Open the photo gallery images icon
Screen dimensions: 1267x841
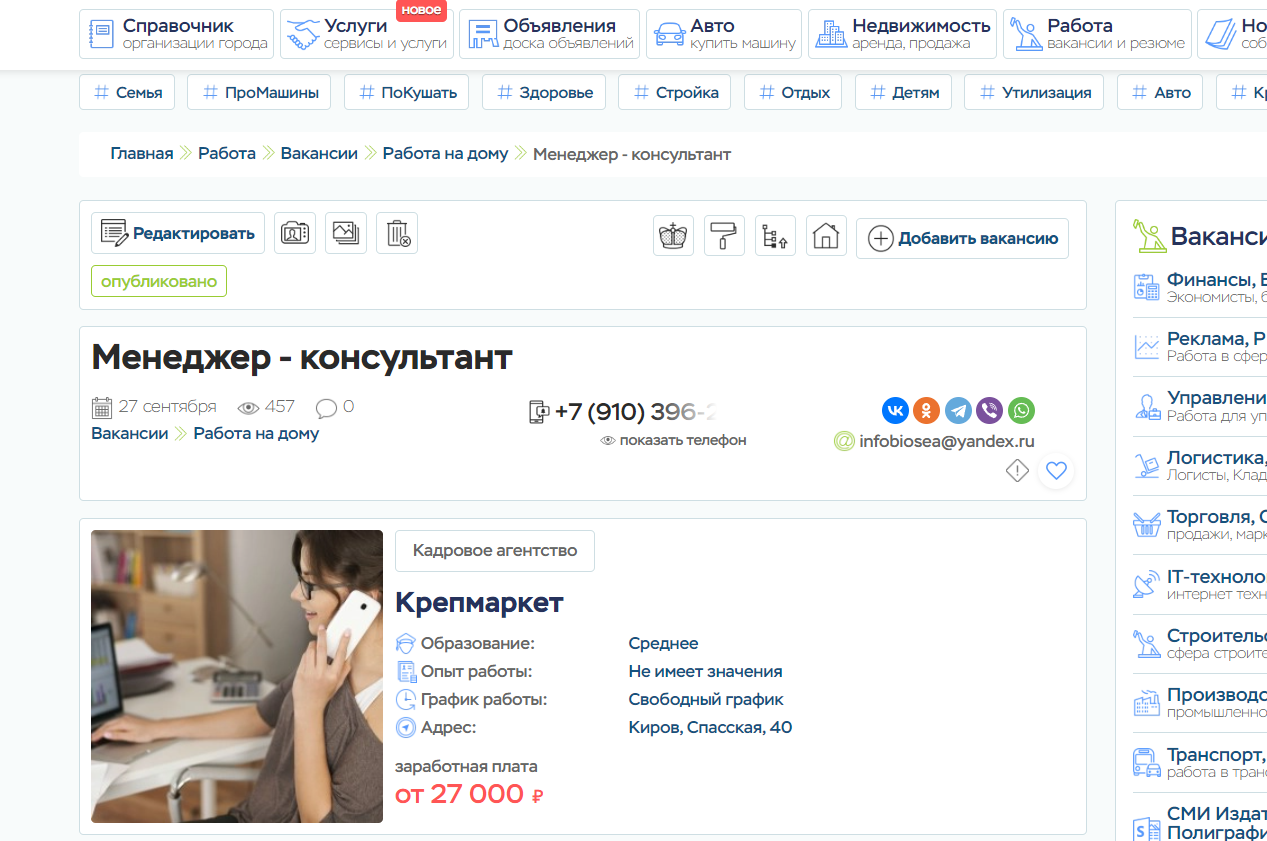[346, 233]
